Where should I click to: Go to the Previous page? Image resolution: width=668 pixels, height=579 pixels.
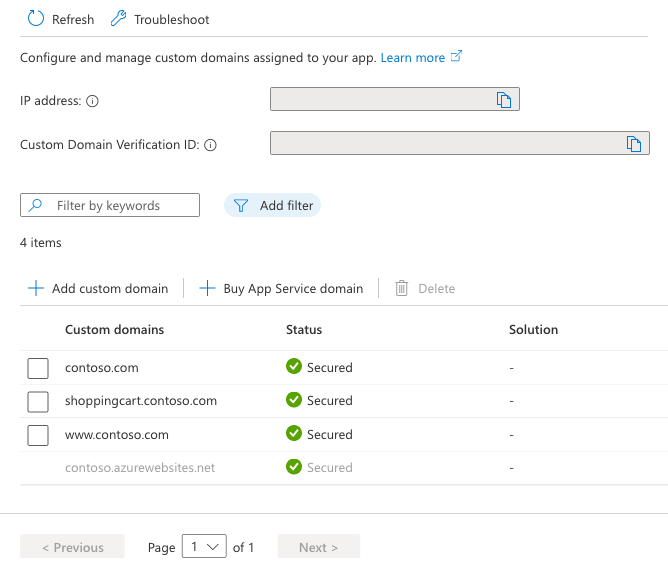coord(72,547)
